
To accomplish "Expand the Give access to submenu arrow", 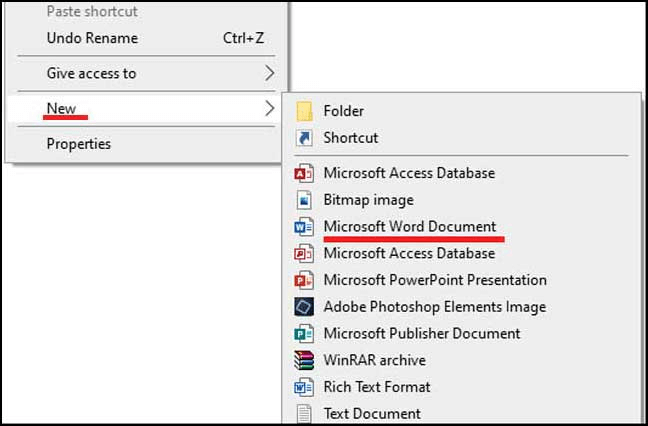I will click(x=269, y=73).
